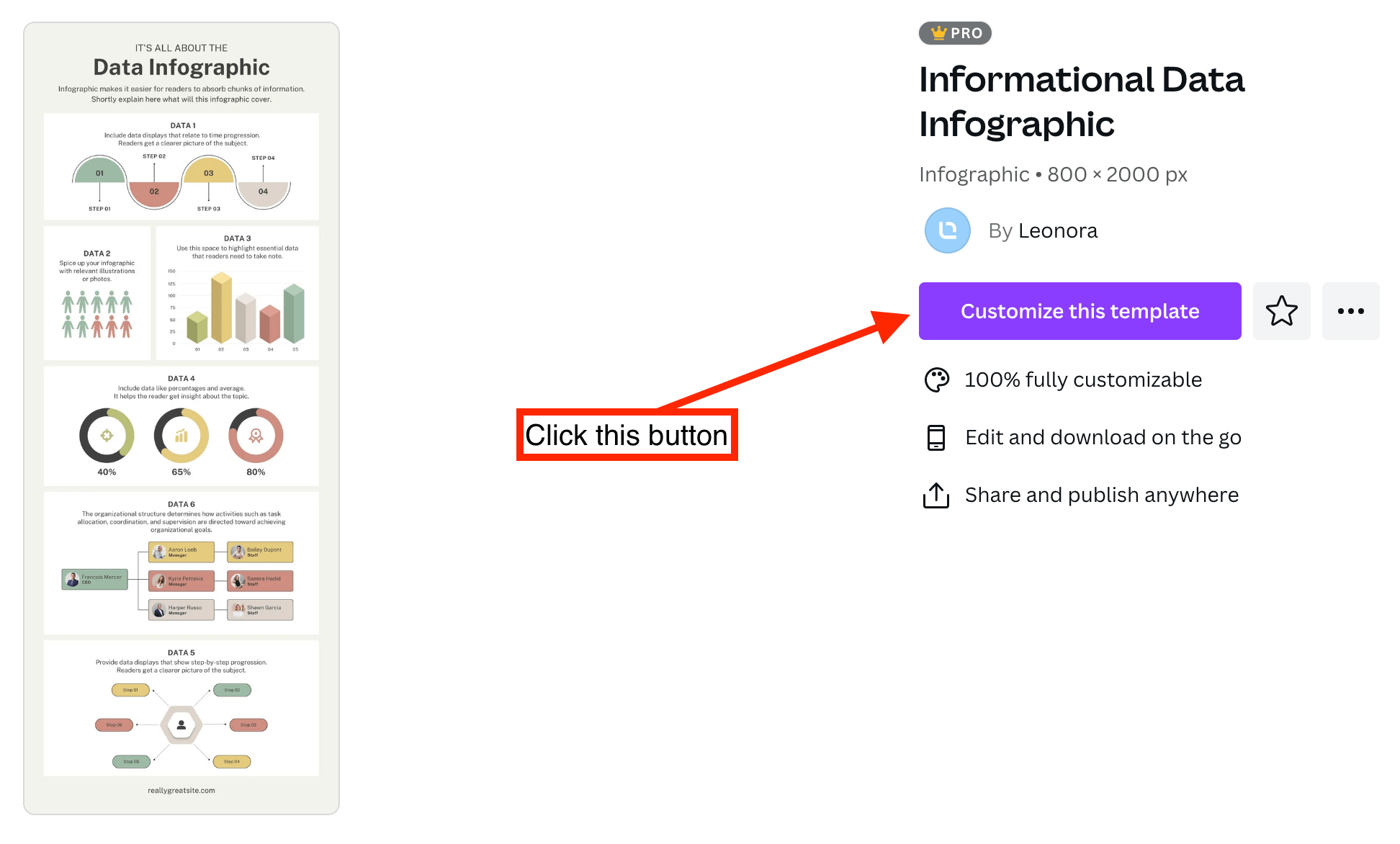Open the three-dot more options menu
The width and height of the screenshot is (1400, 844).
tap(1350, 311)
